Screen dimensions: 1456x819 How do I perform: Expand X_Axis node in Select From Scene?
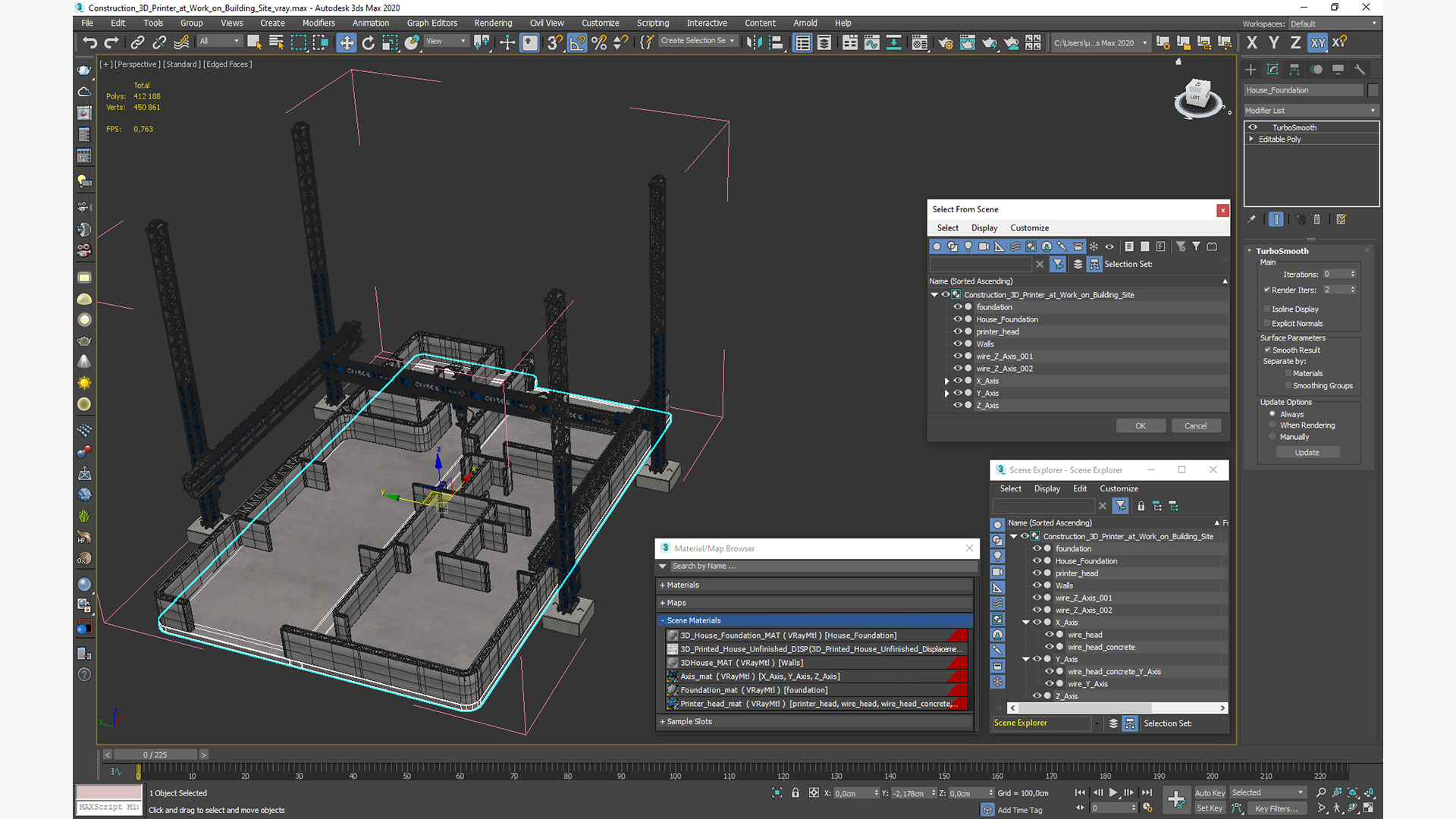(946, 381)
